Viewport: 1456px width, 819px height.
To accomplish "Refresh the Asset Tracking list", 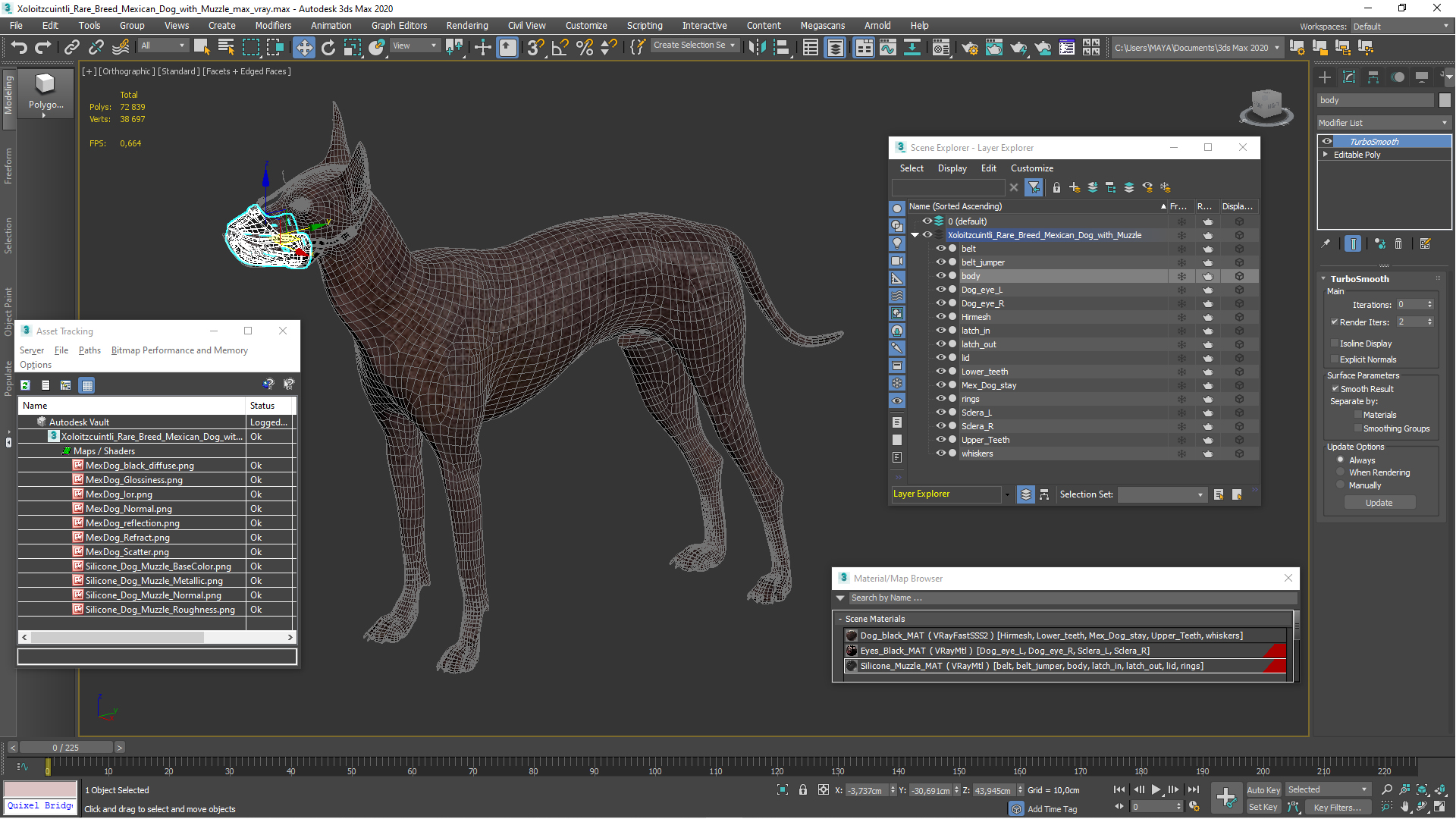I will pos(25,385).
